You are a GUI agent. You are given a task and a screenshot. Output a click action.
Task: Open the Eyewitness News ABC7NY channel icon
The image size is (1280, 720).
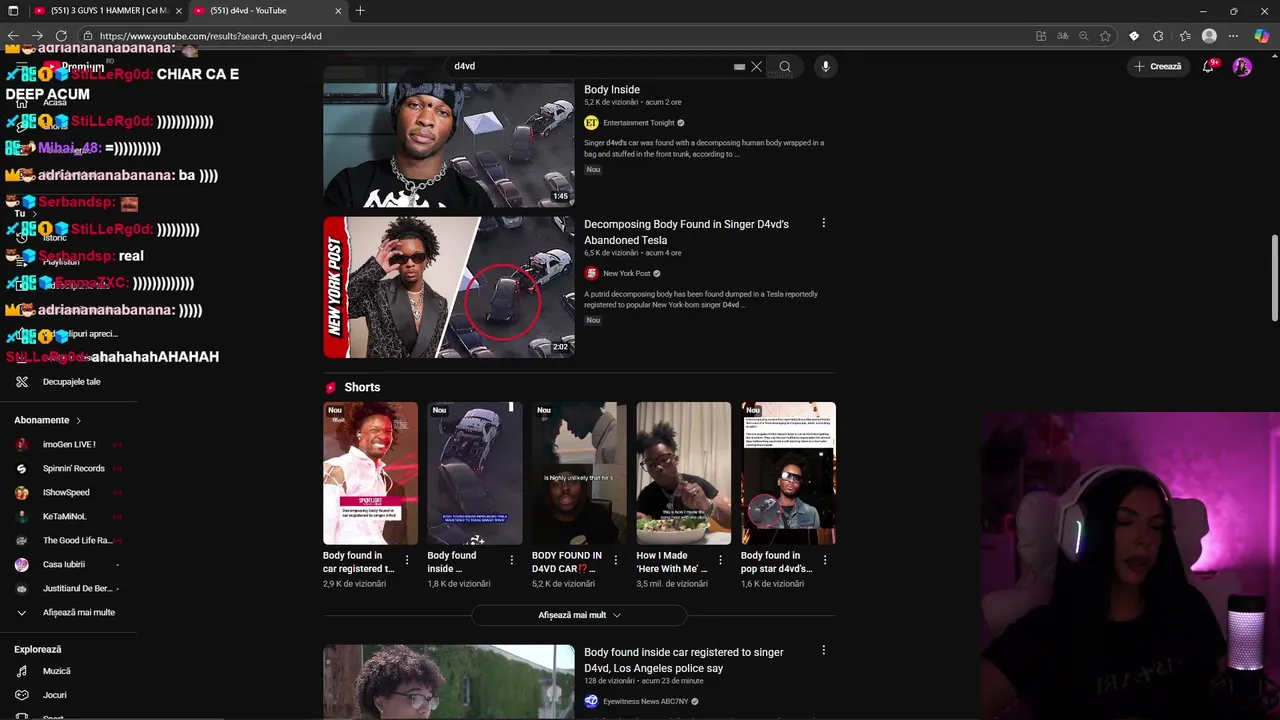(591, 702)
